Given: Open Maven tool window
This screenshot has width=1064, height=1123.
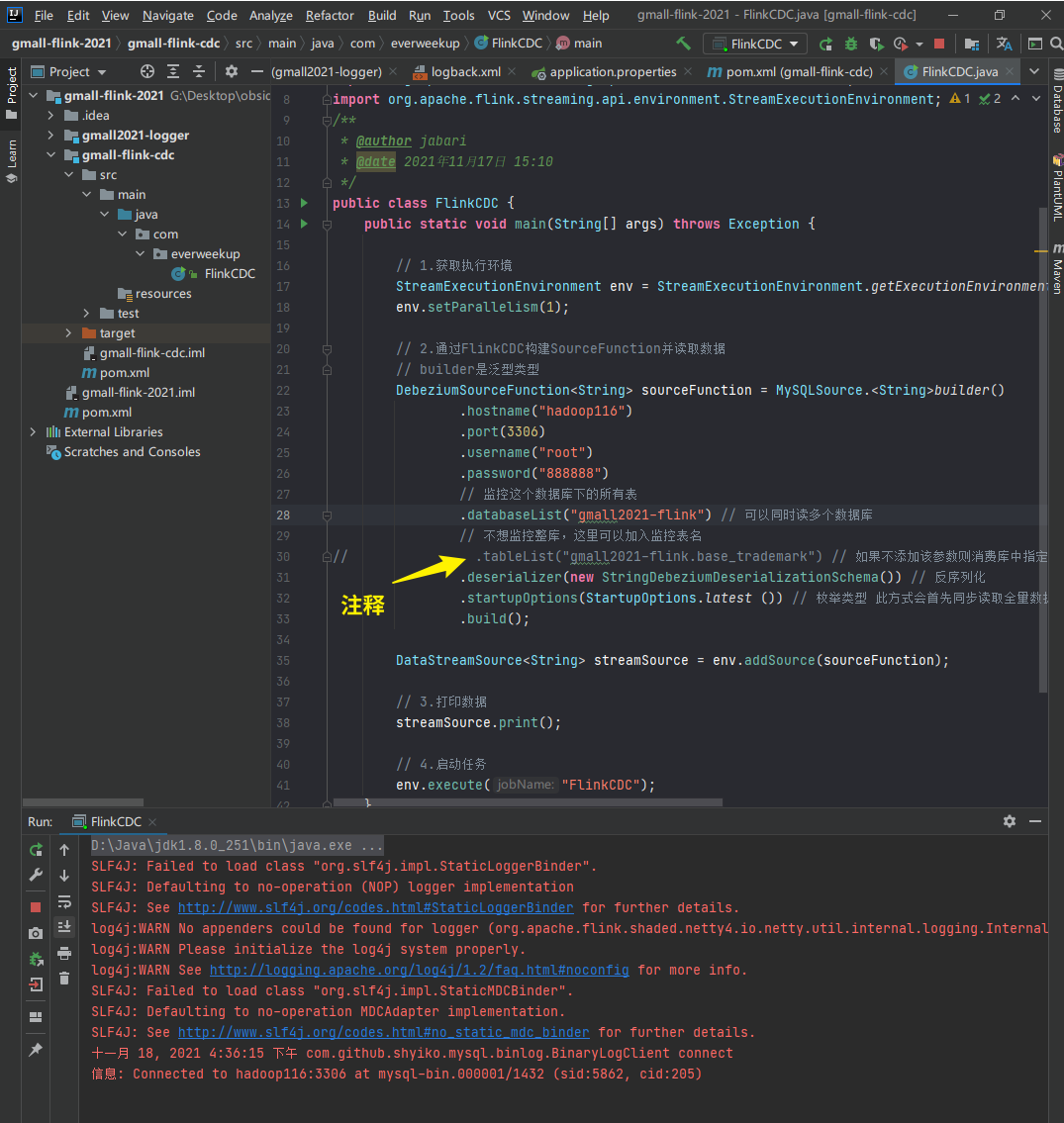Looking at the screenshot, I should 1057,268.
